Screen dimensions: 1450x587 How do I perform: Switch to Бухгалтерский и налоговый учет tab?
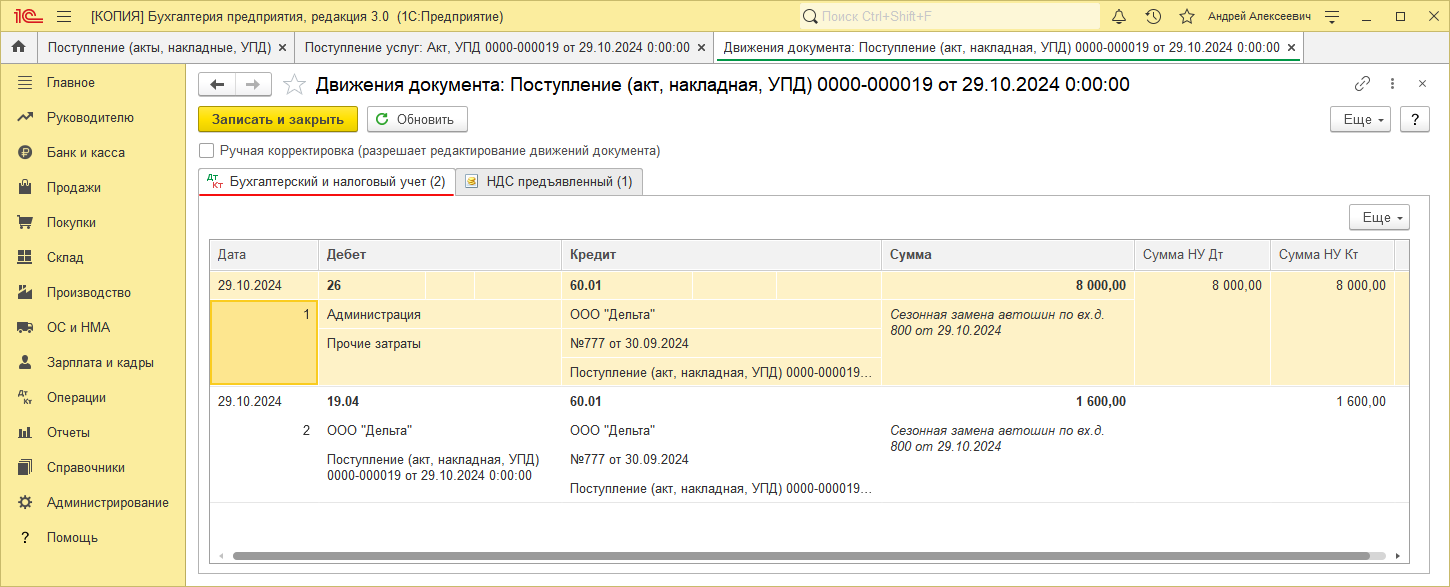click(x=326, y=182)
